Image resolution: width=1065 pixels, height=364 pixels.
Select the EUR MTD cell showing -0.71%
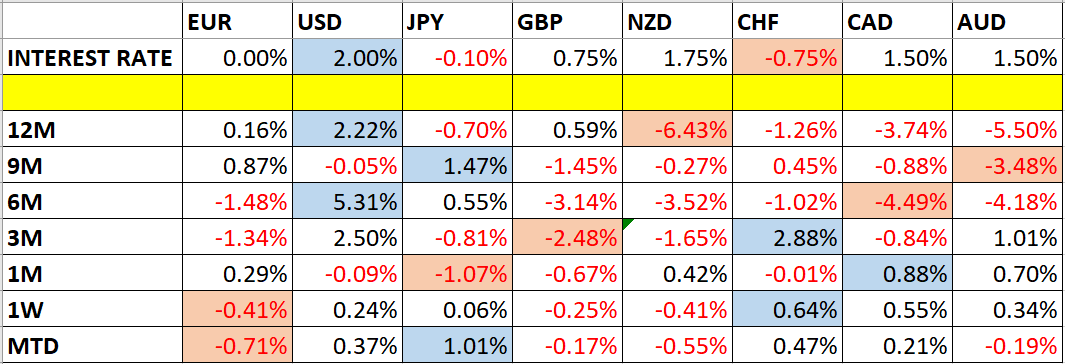tap(237, 345)
